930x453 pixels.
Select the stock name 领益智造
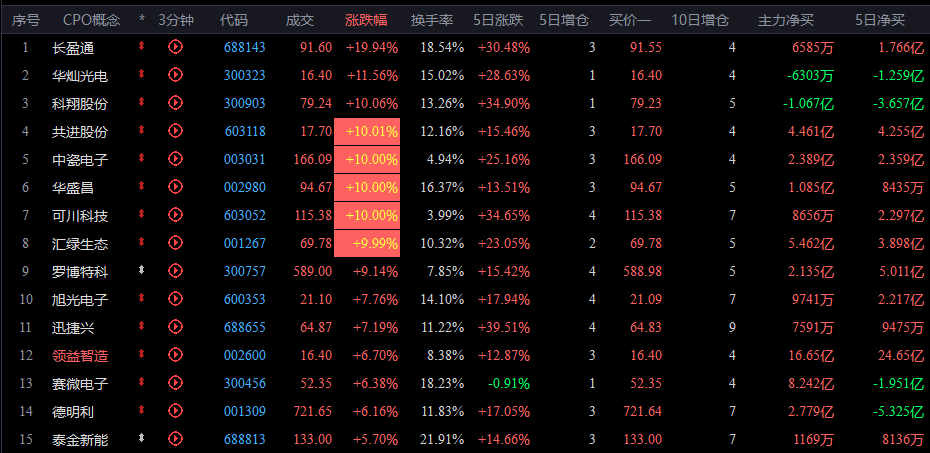click(x=80, y=356)
